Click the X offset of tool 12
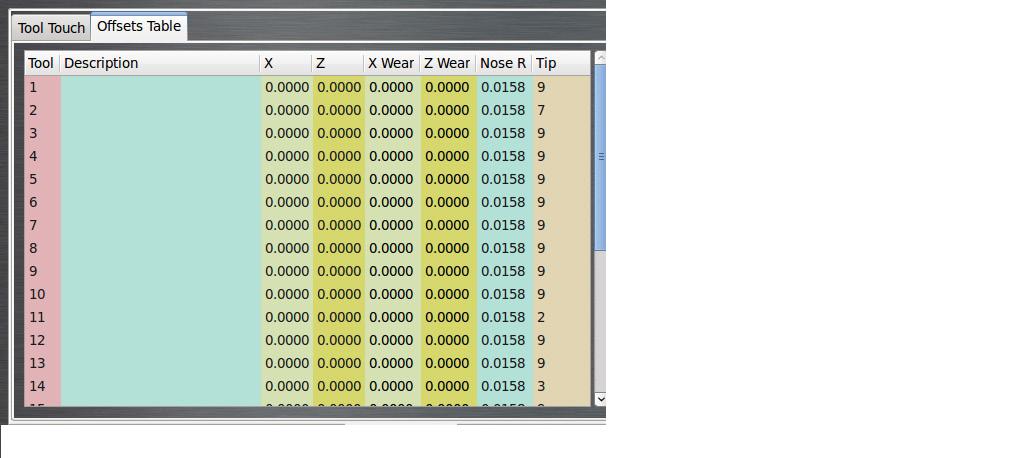The width and height of the screenshot is (1024, 458). point(286,340)
